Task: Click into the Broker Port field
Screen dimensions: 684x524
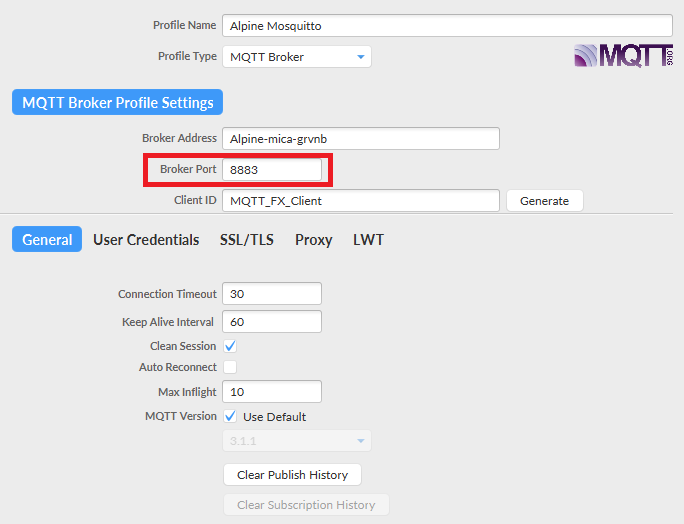Action: [x=272, y=170]
